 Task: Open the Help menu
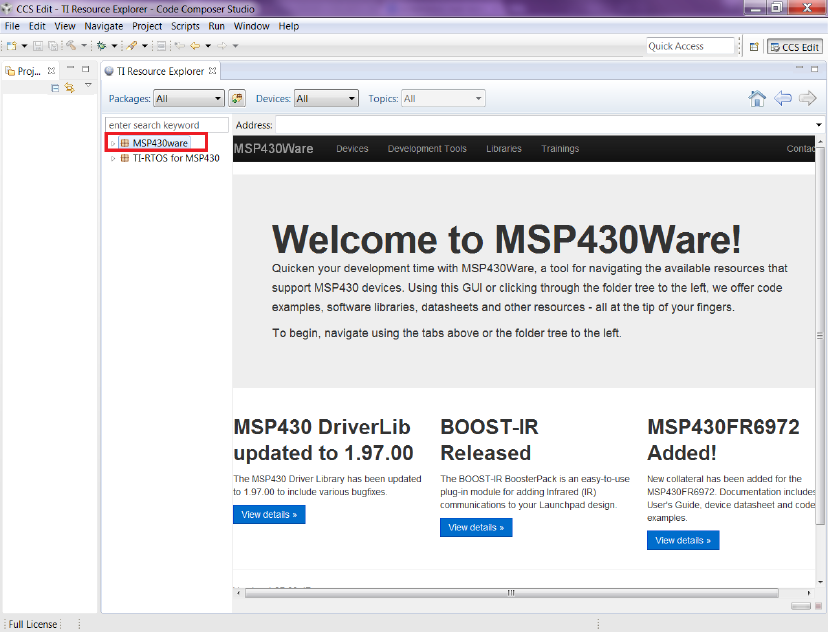pyautogui.click(x=288, y=26)
